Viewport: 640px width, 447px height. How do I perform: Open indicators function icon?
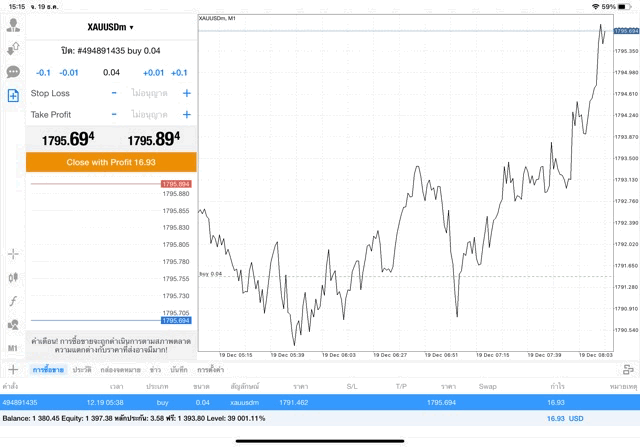pos(13,300)
